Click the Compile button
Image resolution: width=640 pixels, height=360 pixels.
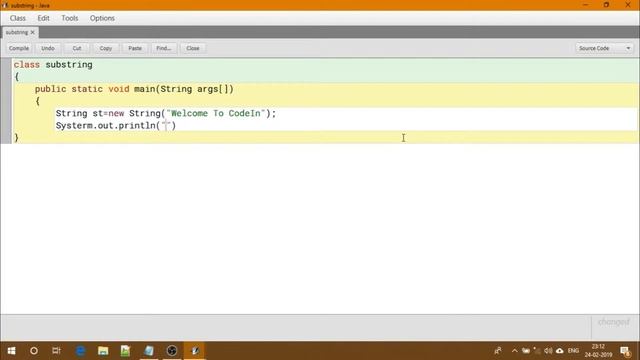[x=19, y=48]
